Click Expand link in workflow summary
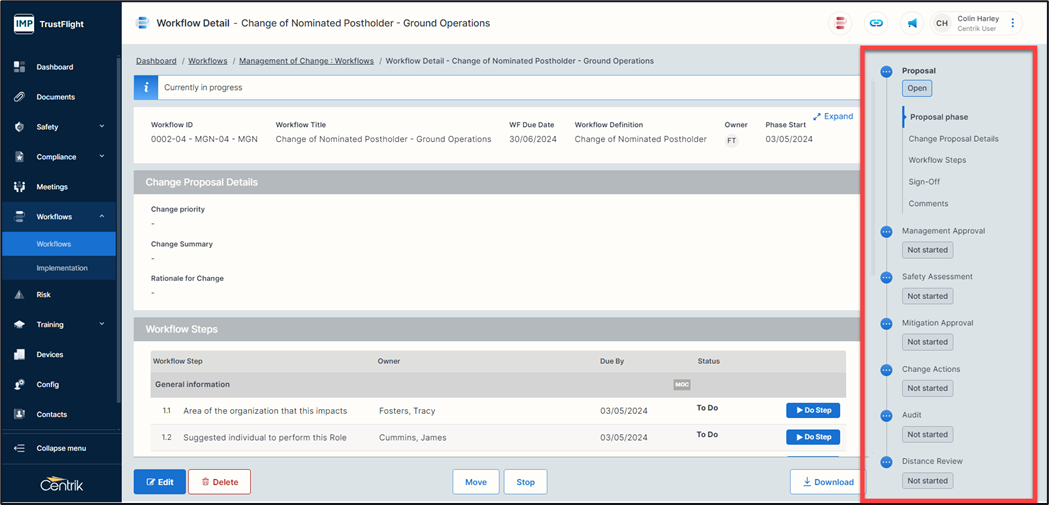The width and height of the screenshot is (1049, 505). (833, 116)
